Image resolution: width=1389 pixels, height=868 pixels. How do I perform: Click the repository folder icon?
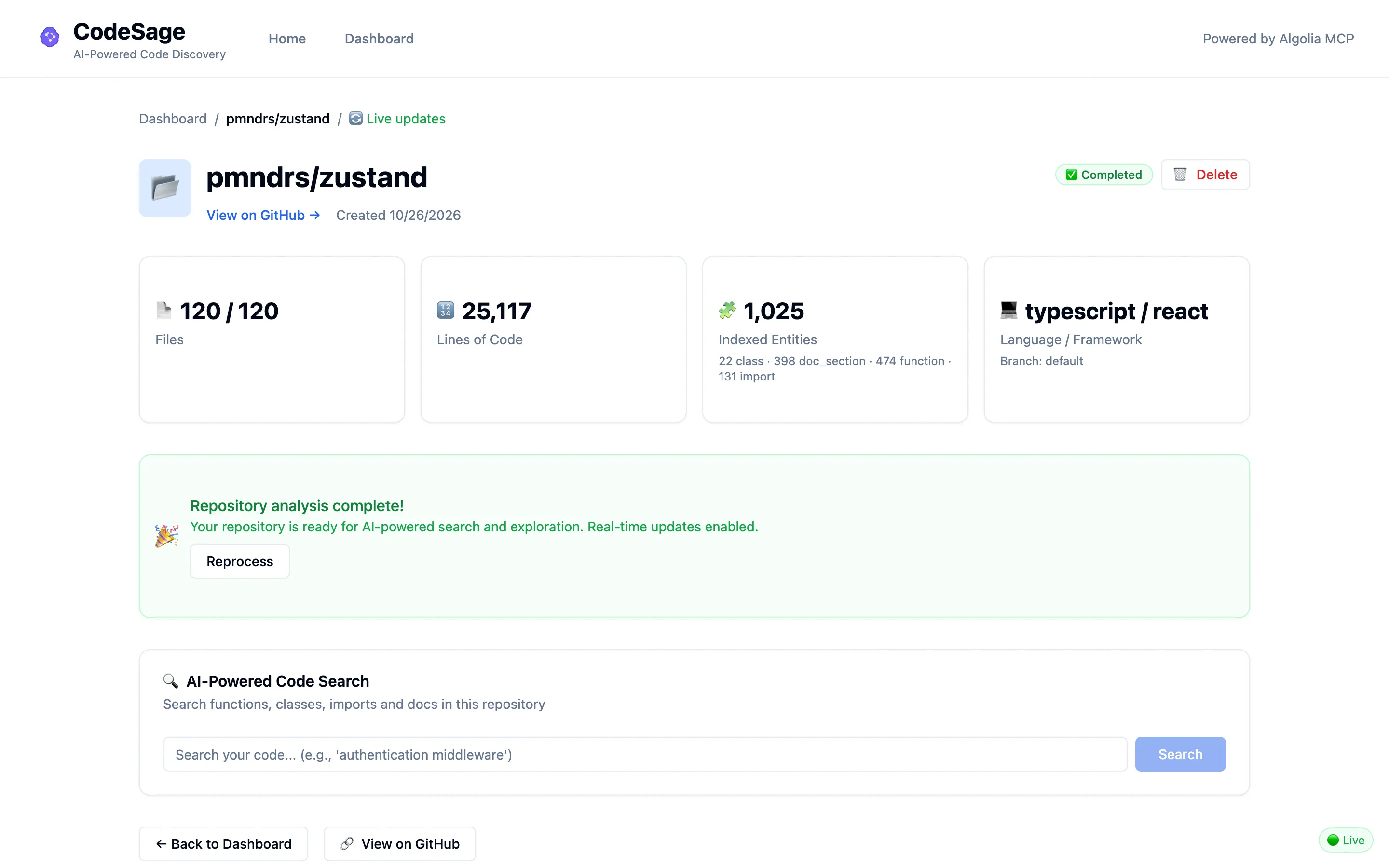tap(165, 188)
